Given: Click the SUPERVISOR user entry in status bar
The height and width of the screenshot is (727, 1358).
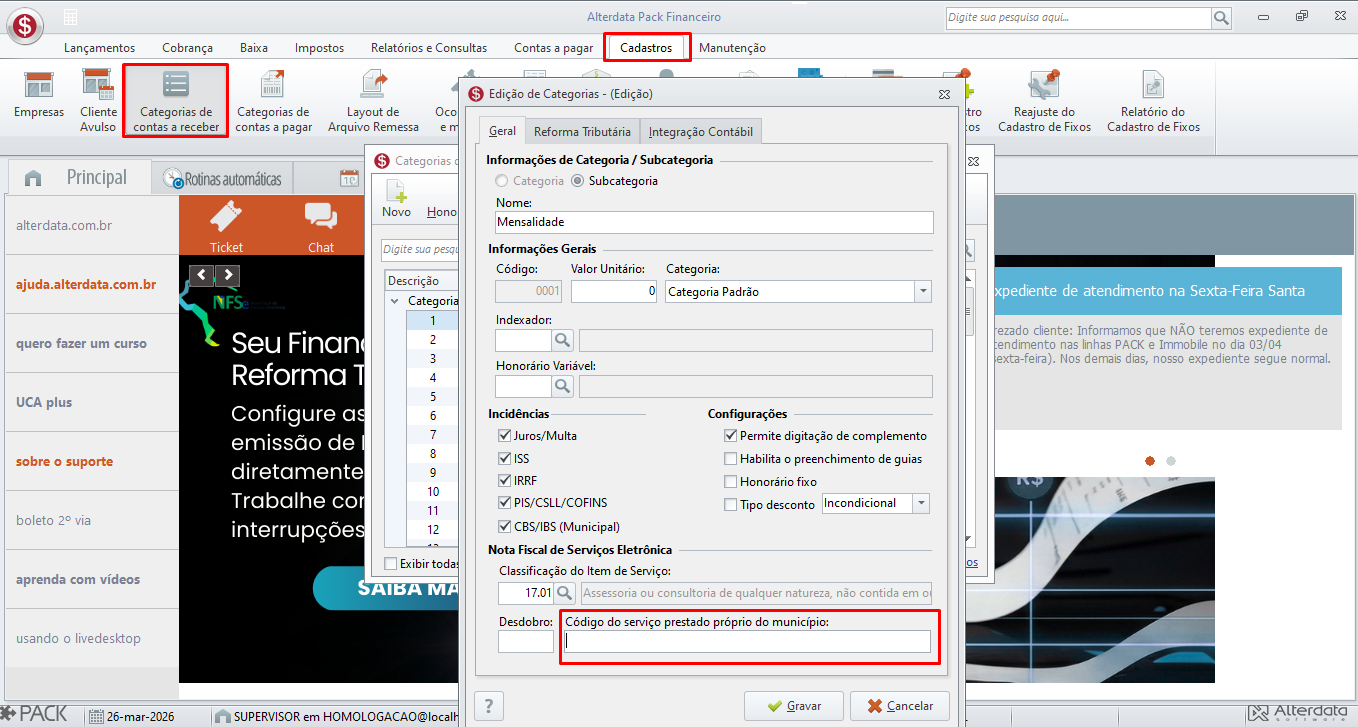Looking at the screenshot, I should click(336, 716).
